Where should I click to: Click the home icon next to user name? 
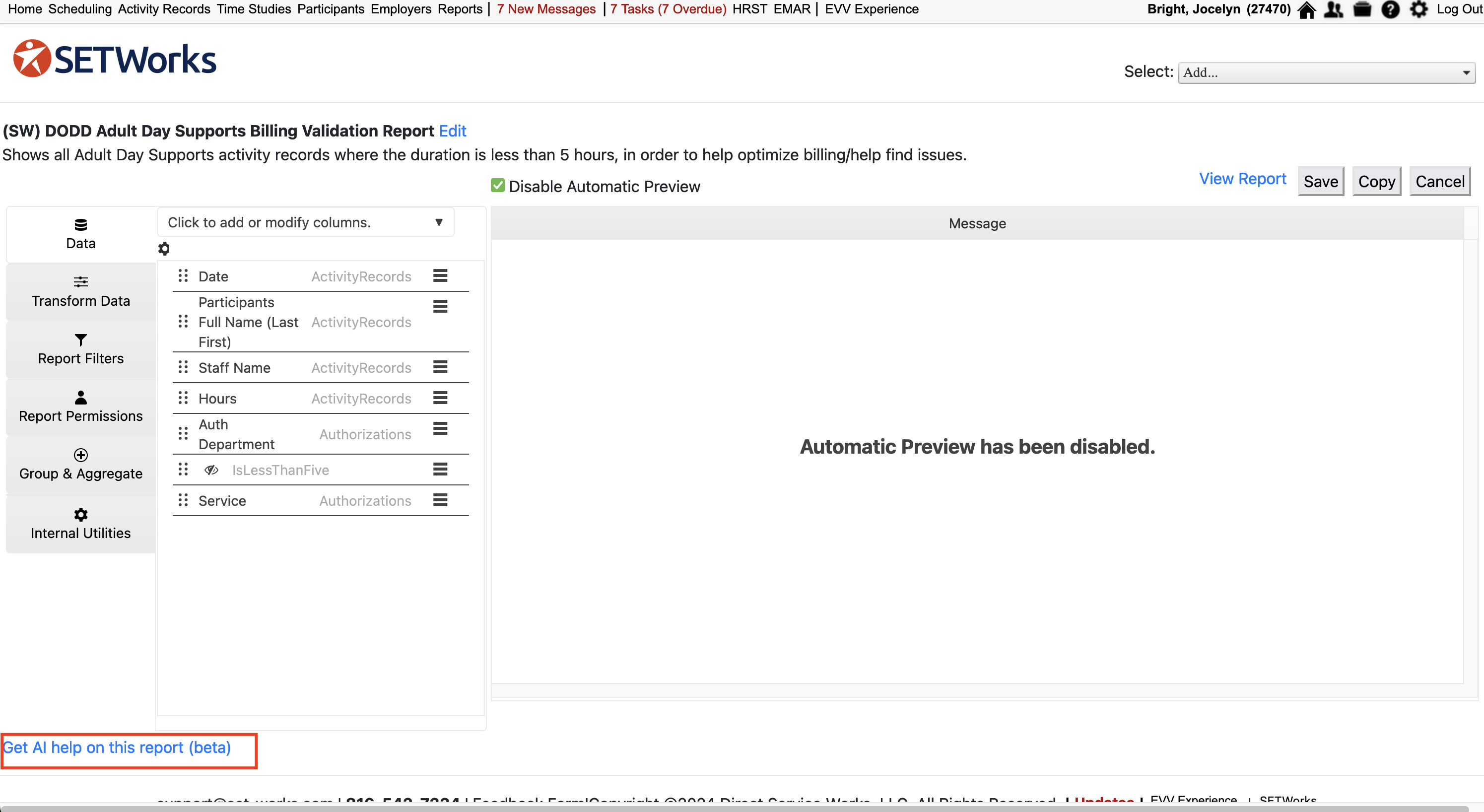coord(1306,10)
